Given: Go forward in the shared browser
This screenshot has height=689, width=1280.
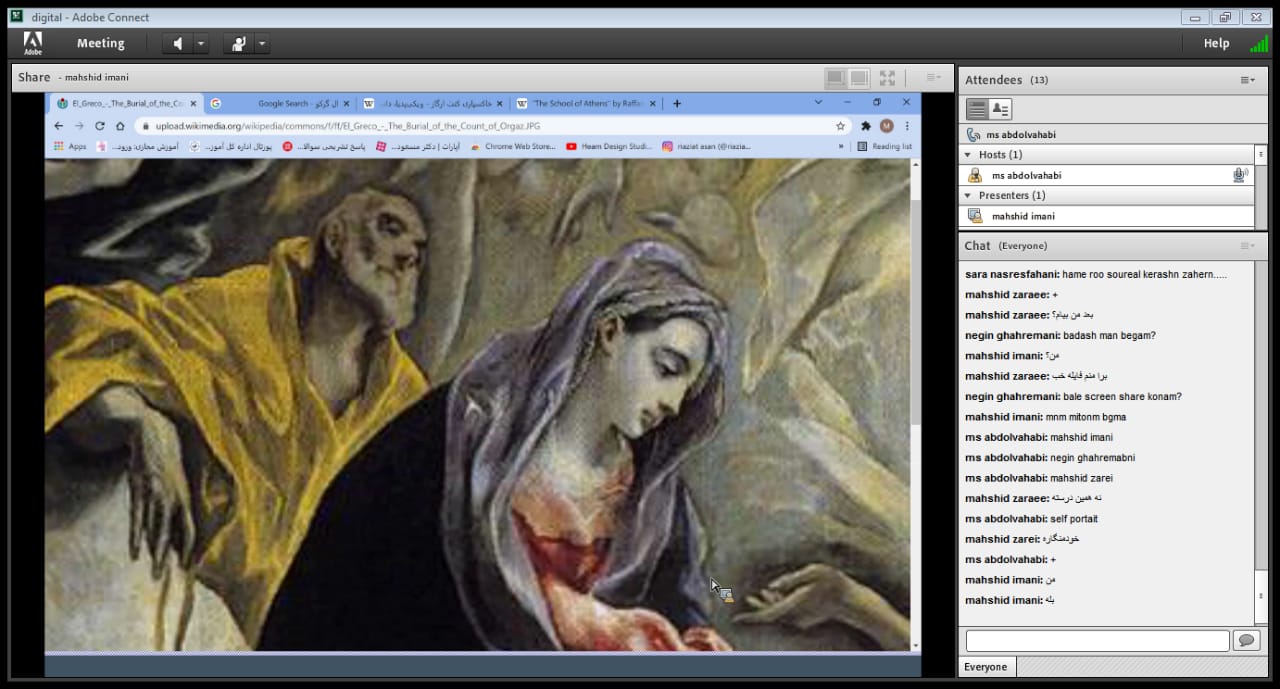Looking at the screenshot, I should [79, 126].
